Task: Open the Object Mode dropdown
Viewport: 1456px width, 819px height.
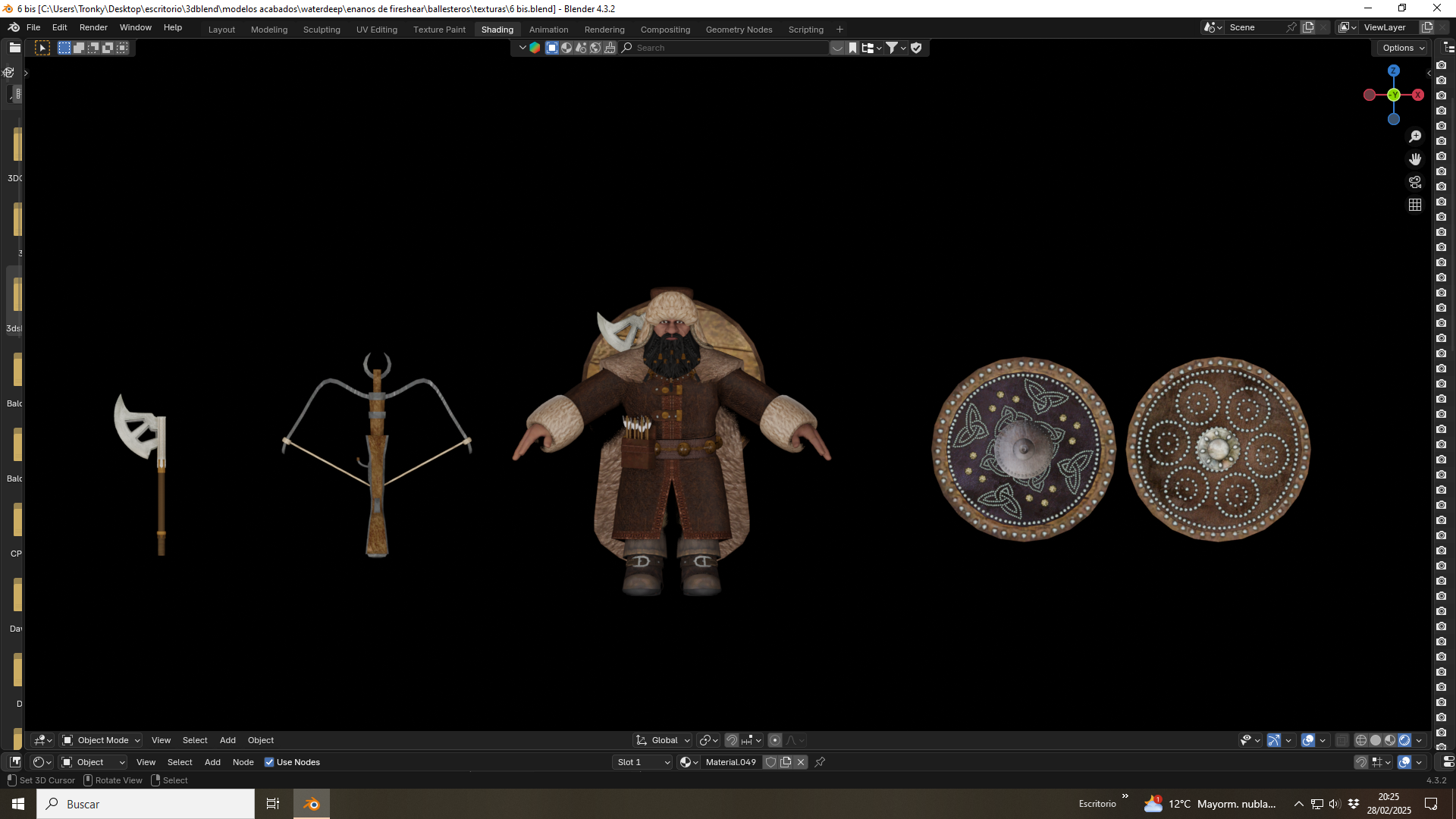Action: click(x=101, y=740)
